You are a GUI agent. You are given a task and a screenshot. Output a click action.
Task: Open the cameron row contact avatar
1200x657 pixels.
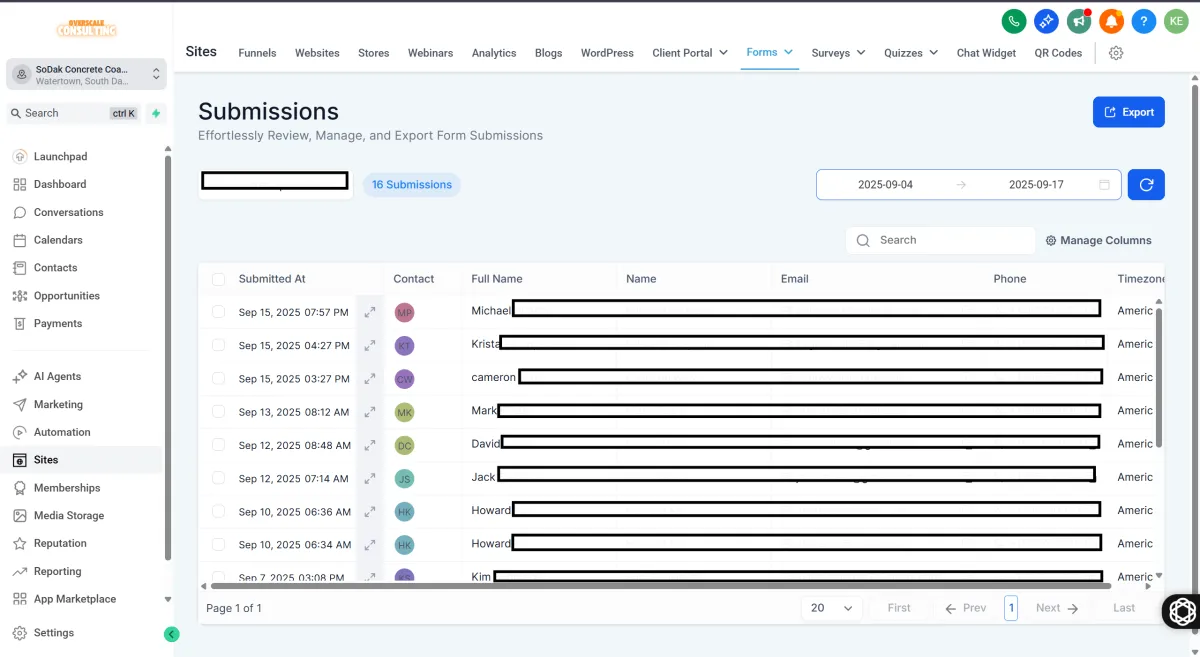pos(404,379)
